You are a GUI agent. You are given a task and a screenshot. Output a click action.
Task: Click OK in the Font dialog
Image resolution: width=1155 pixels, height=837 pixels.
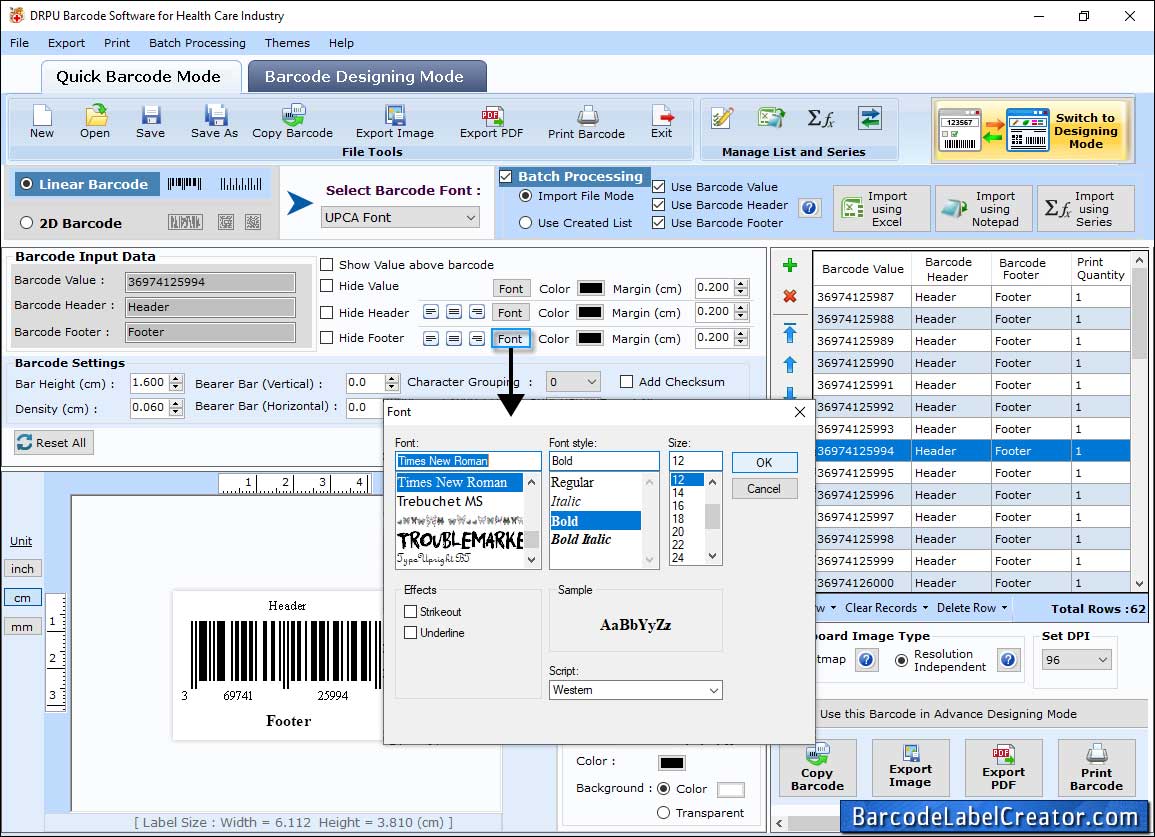(x=765, y=463)
